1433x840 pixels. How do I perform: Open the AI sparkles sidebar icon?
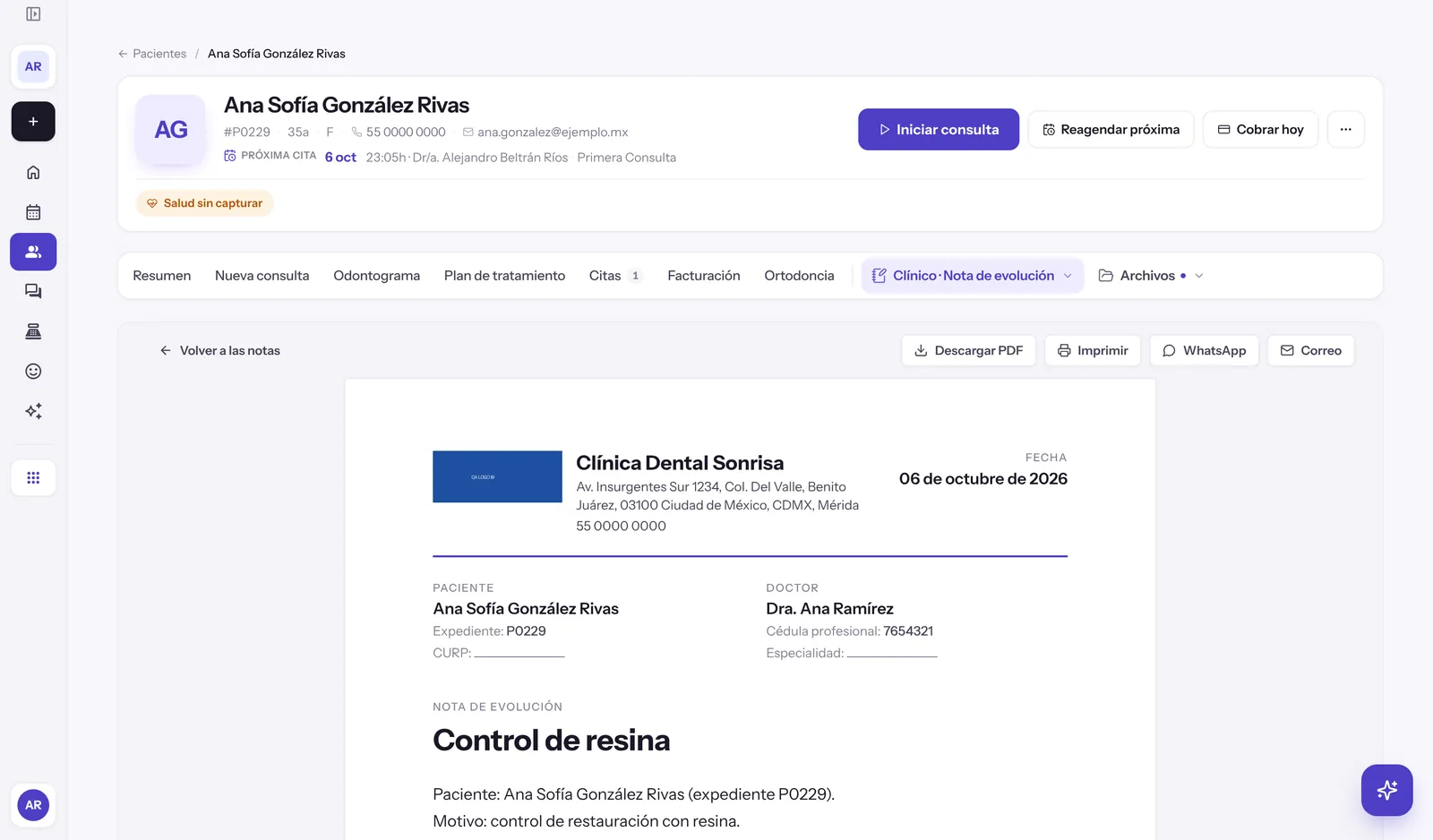tap(33, 411)
